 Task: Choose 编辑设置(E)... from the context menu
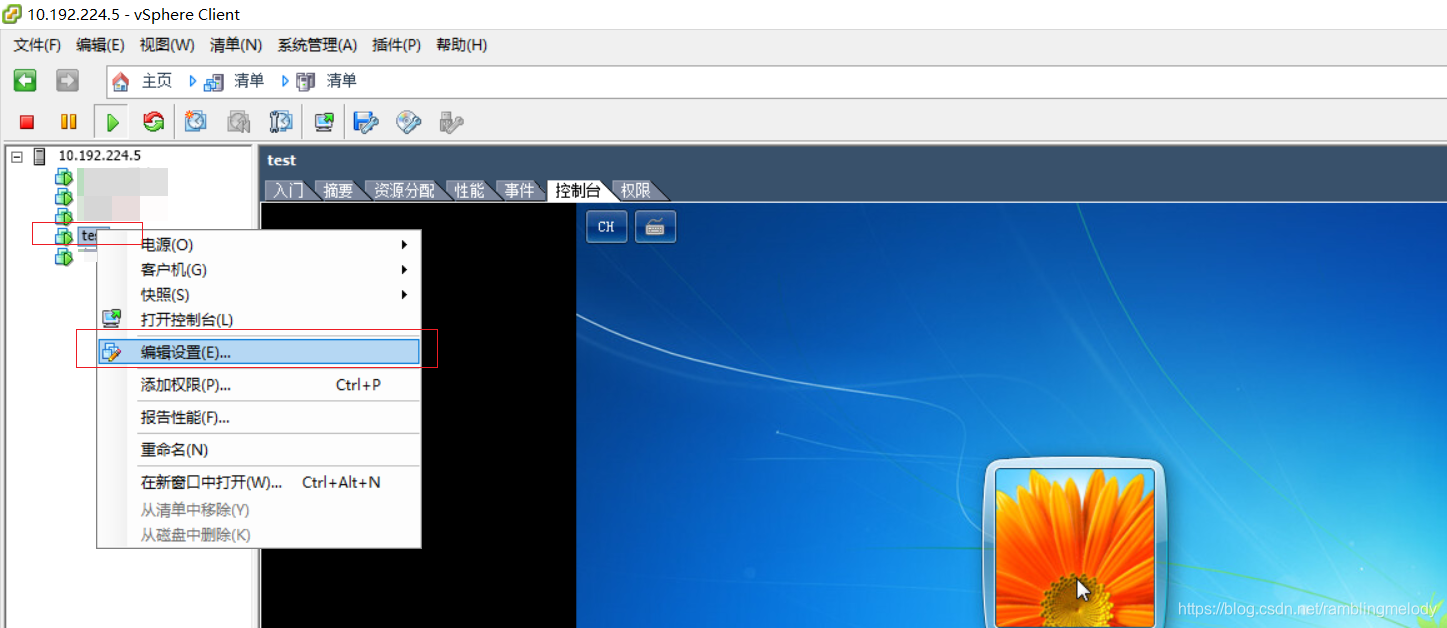click(259, 352)
